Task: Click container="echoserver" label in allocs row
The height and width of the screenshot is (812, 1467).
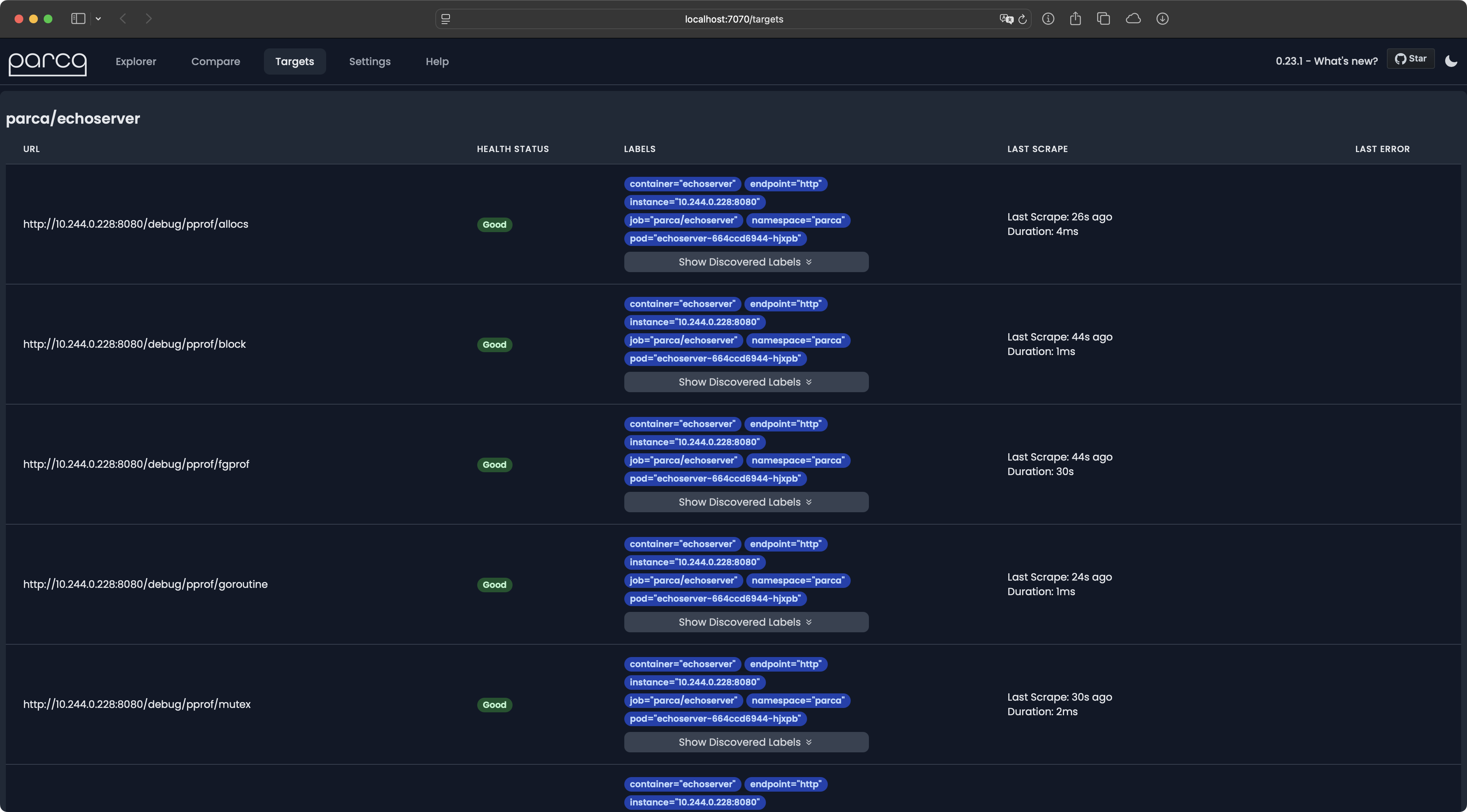Action: tap(682, 184)
